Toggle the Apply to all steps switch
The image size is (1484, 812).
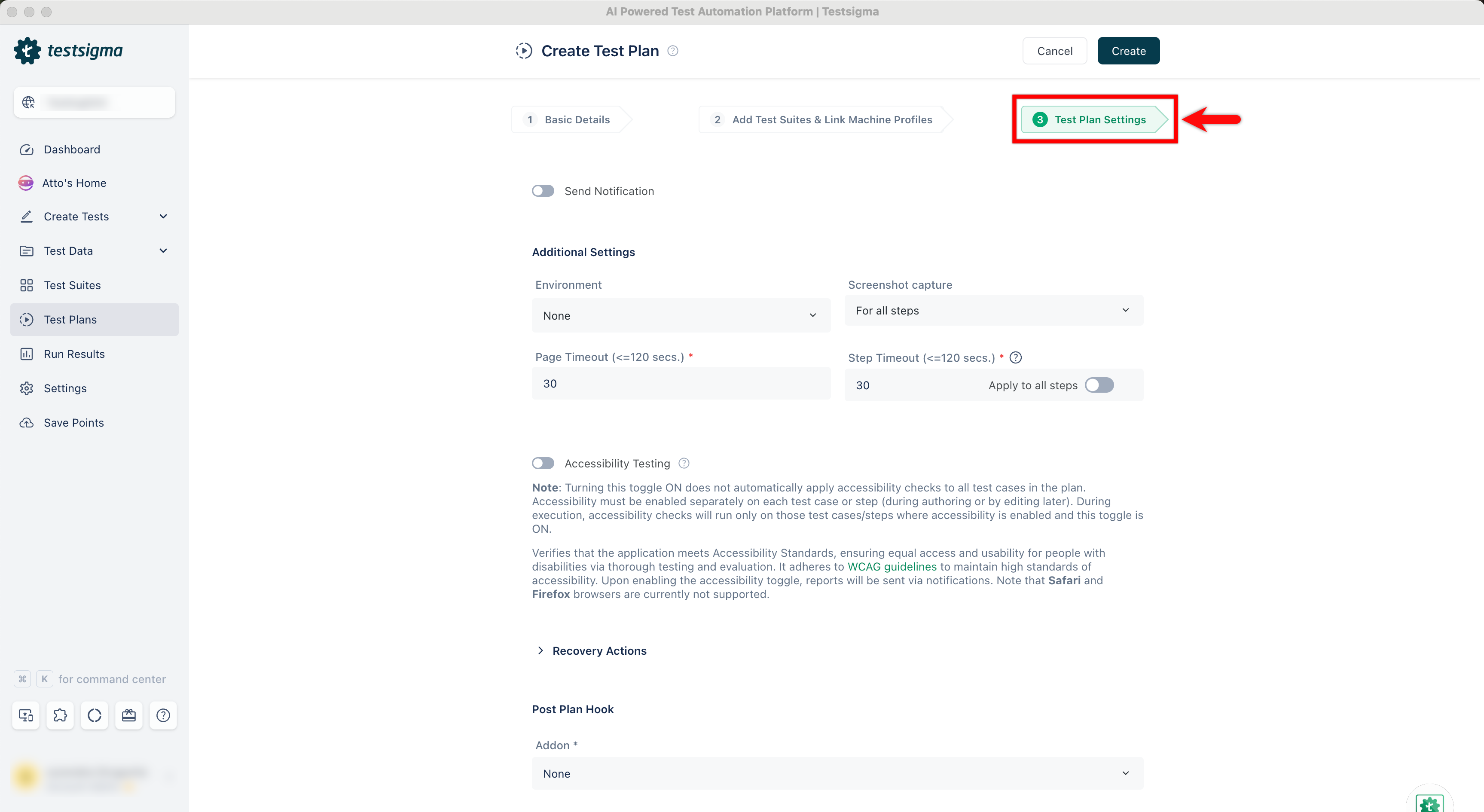click(x=1099, y=385)
